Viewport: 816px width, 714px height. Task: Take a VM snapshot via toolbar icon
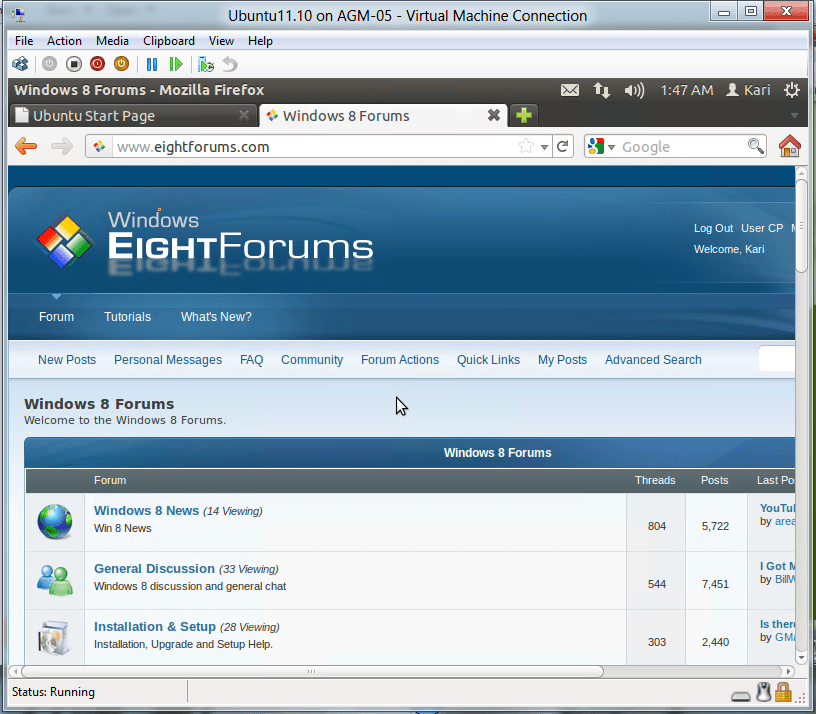pos(206,64)
